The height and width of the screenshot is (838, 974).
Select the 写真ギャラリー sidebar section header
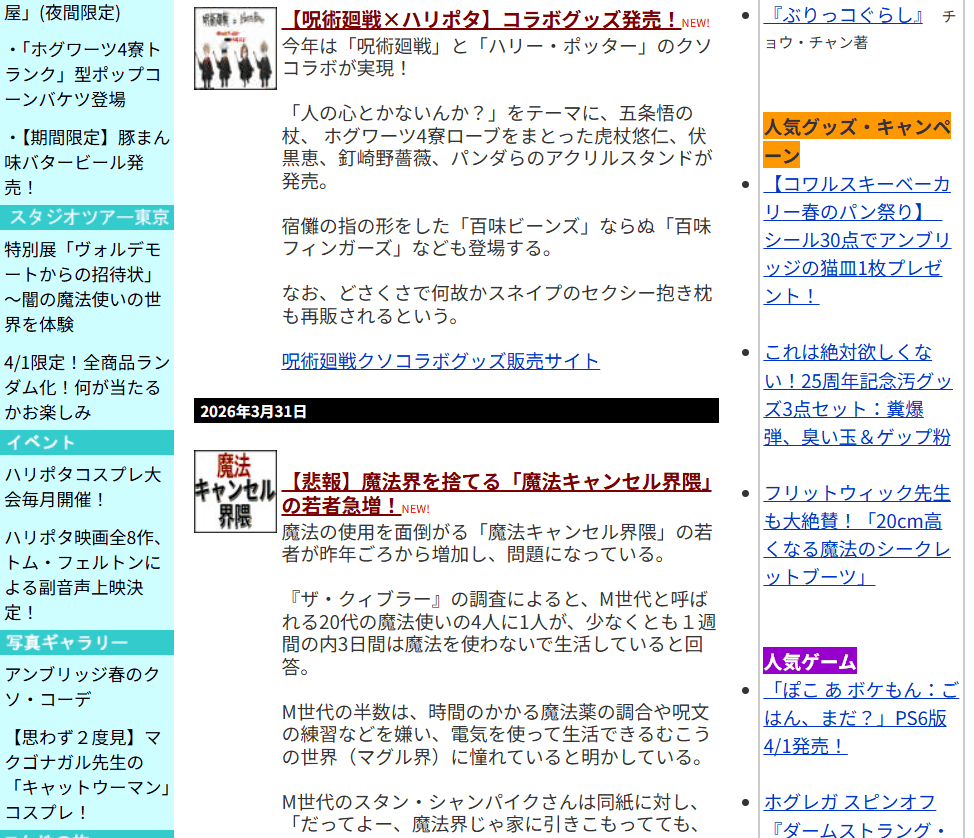[87, 642]
